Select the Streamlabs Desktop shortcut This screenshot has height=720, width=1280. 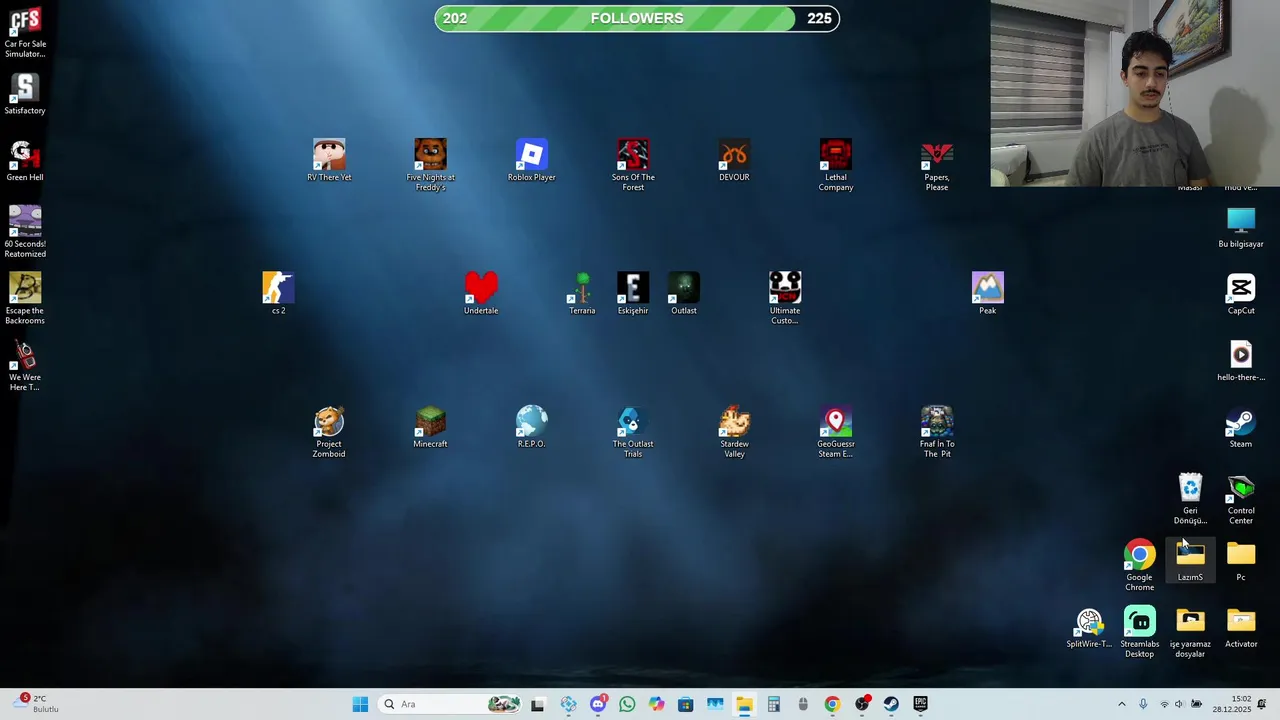click(1140, 632)
